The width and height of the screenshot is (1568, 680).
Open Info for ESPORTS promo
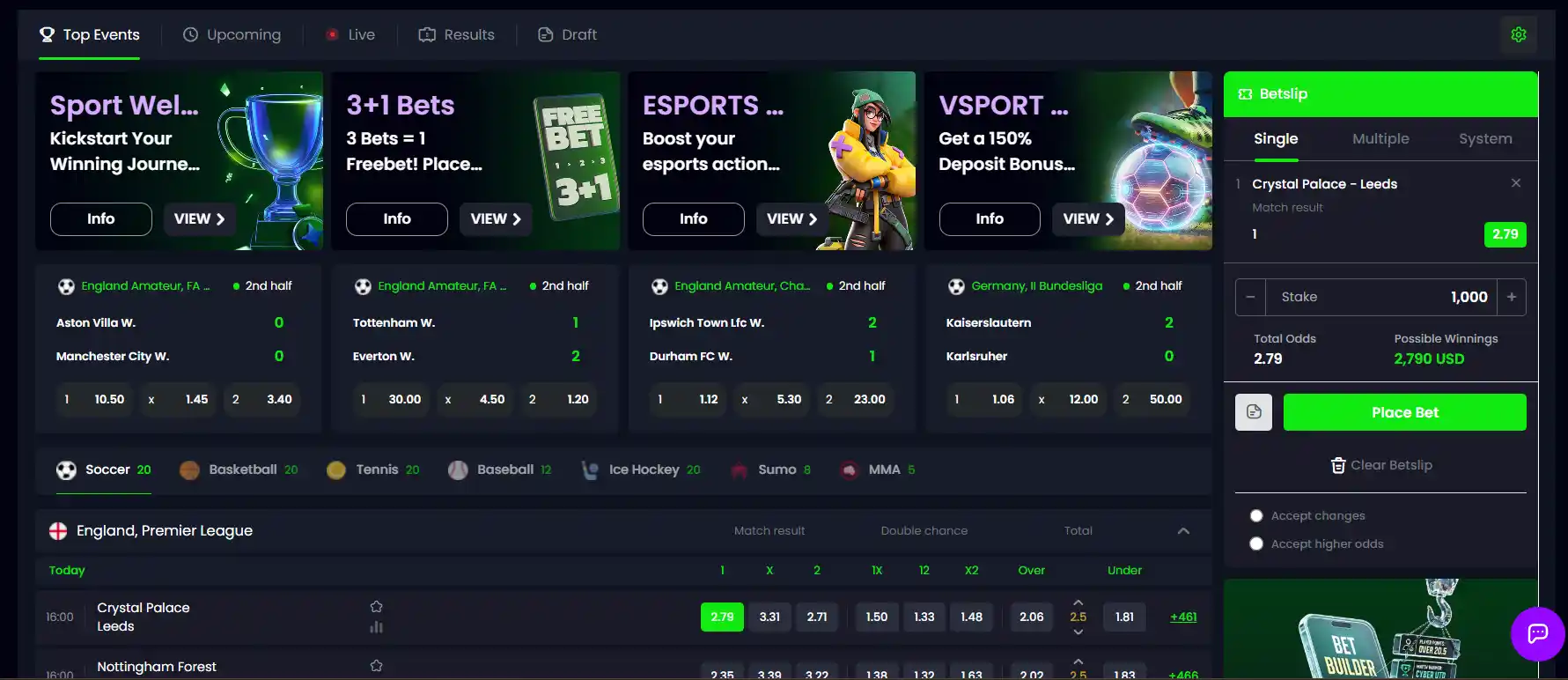(694, 219)
